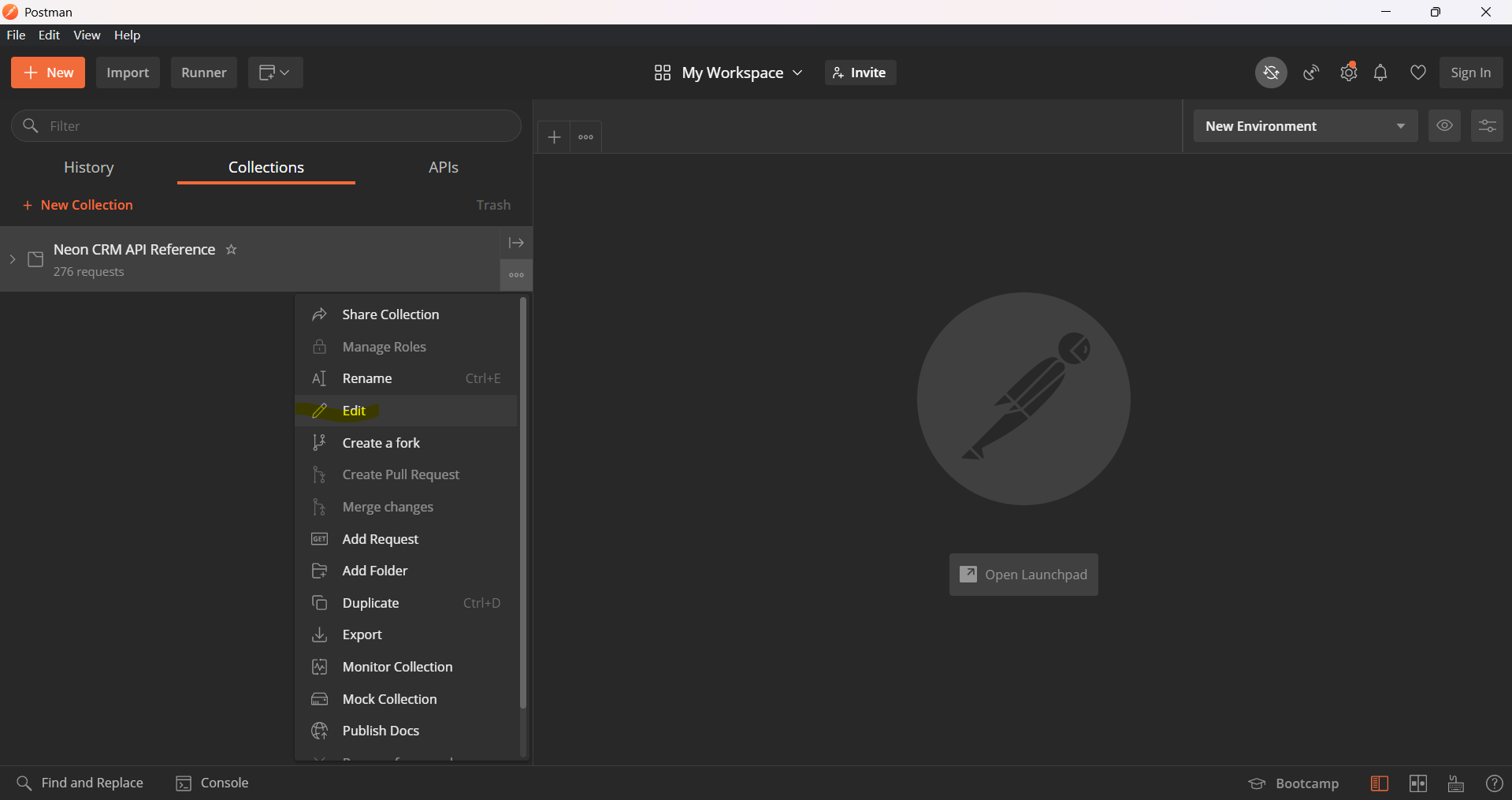Choose Export in the context menu

pos(406,634)
